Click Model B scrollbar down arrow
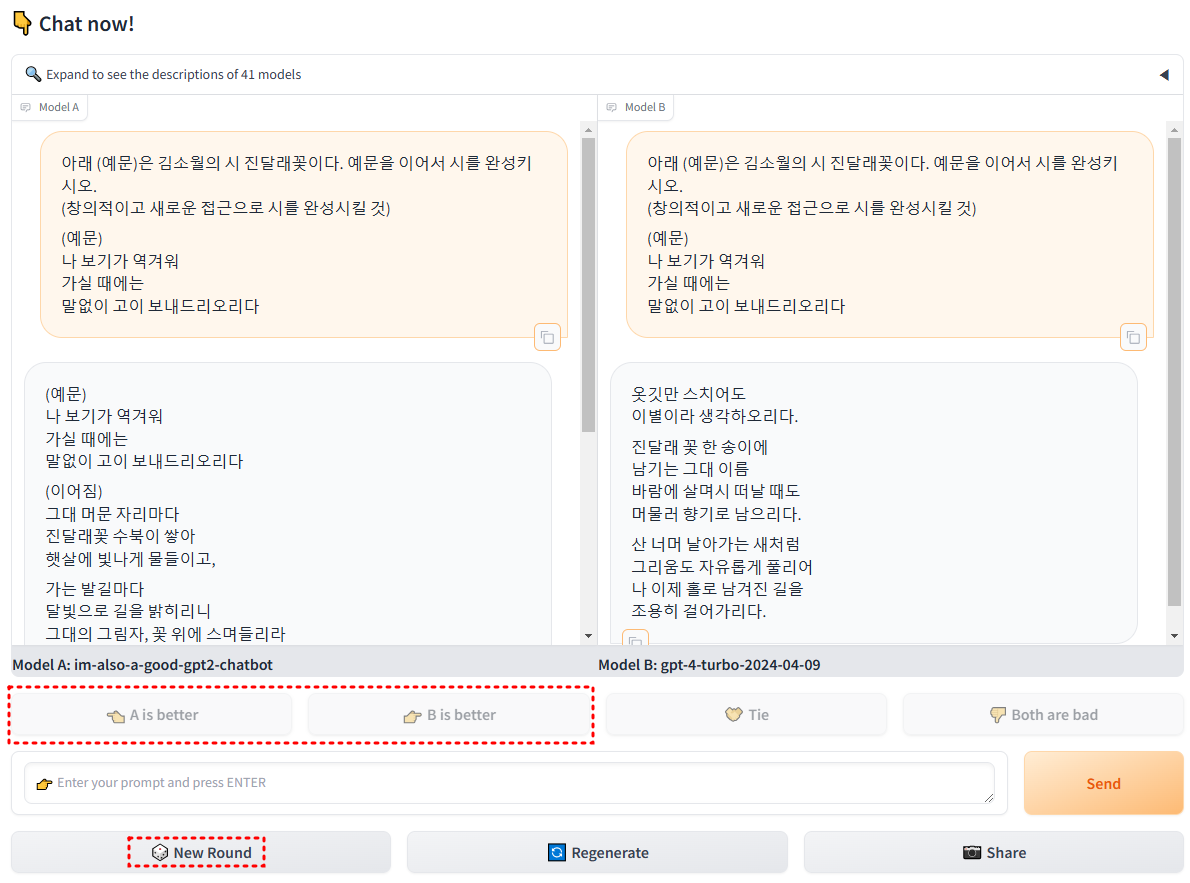The width and height of the screenshot is (1190, 883). pyautogui.click(x=1174, y=636)
